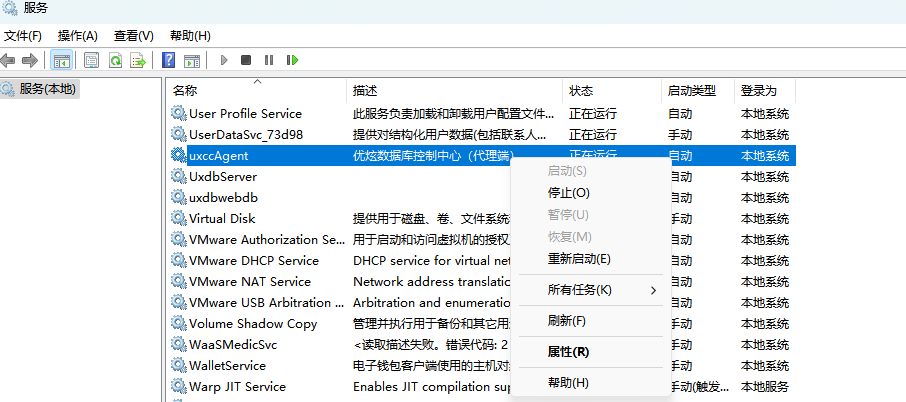Click the blue Help question mark icon

tap(169, 60)
